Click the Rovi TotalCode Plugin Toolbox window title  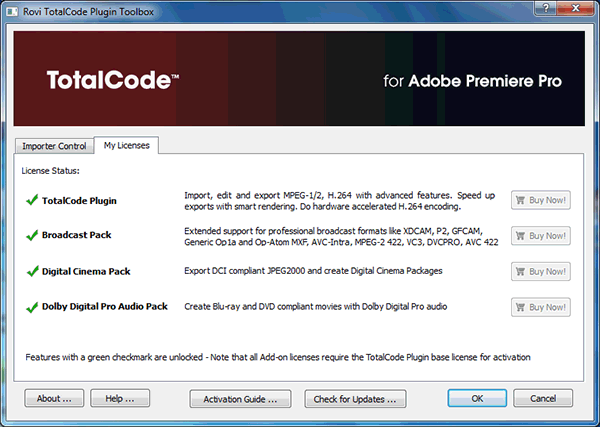pos(88,12)
